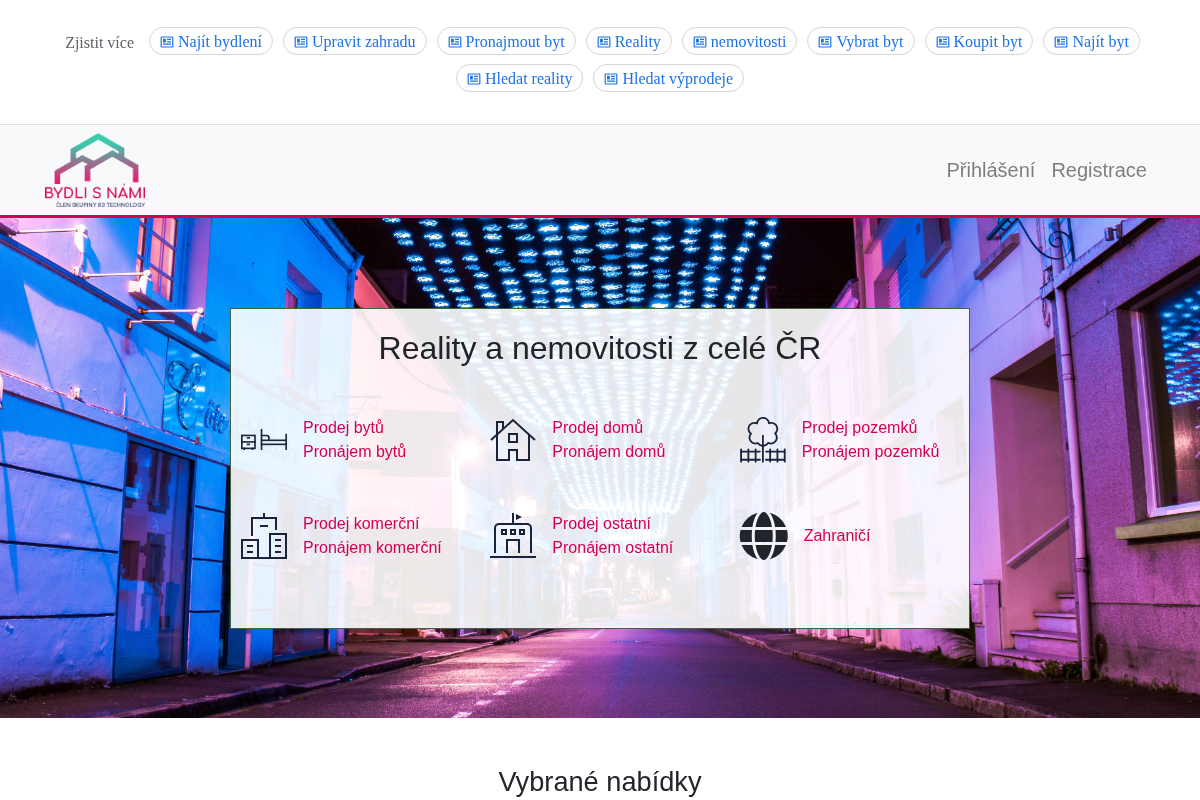This screenshot has width=1200, height=800.
Task: Go to Pronájem komerční link
Action: click(372, 548)
